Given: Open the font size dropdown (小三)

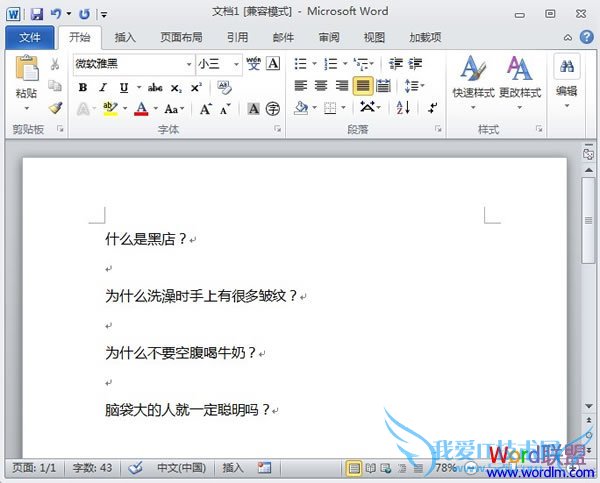Looking at the screenshot, I should click(x=236, y=64).
